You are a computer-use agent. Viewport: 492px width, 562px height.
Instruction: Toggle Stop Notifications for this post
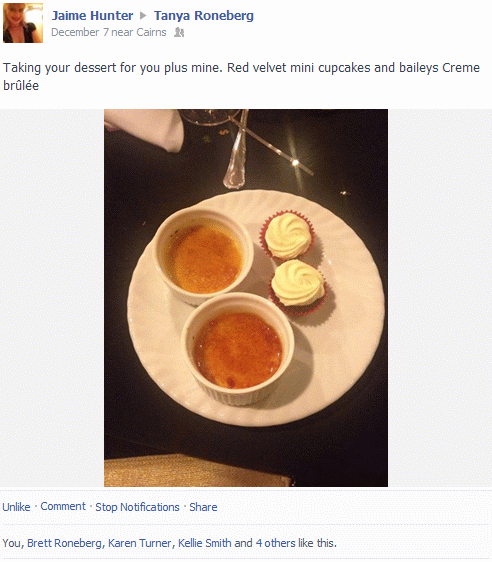point(137,507)
